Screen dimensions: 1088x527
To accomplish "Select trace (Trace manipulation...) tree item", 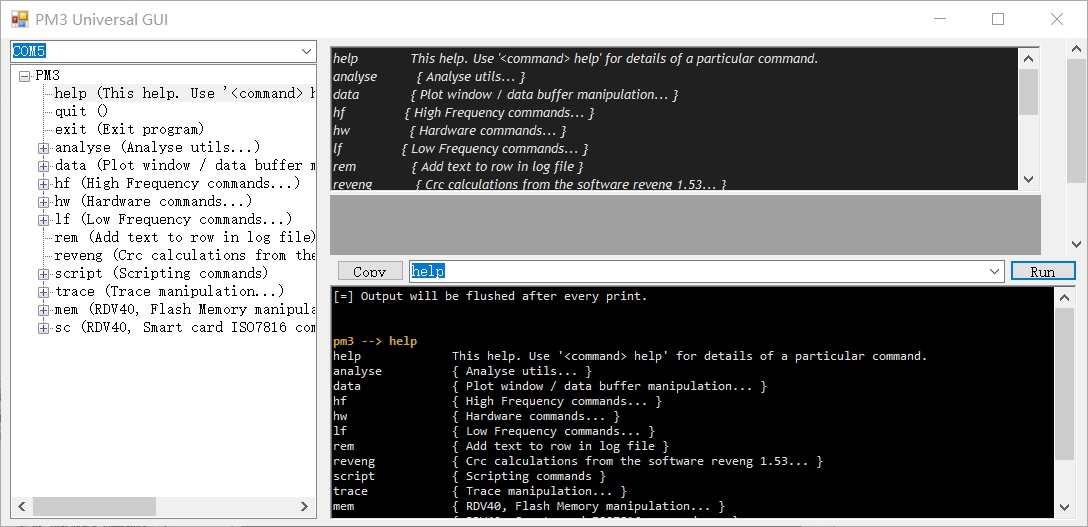I will [170, 291].
